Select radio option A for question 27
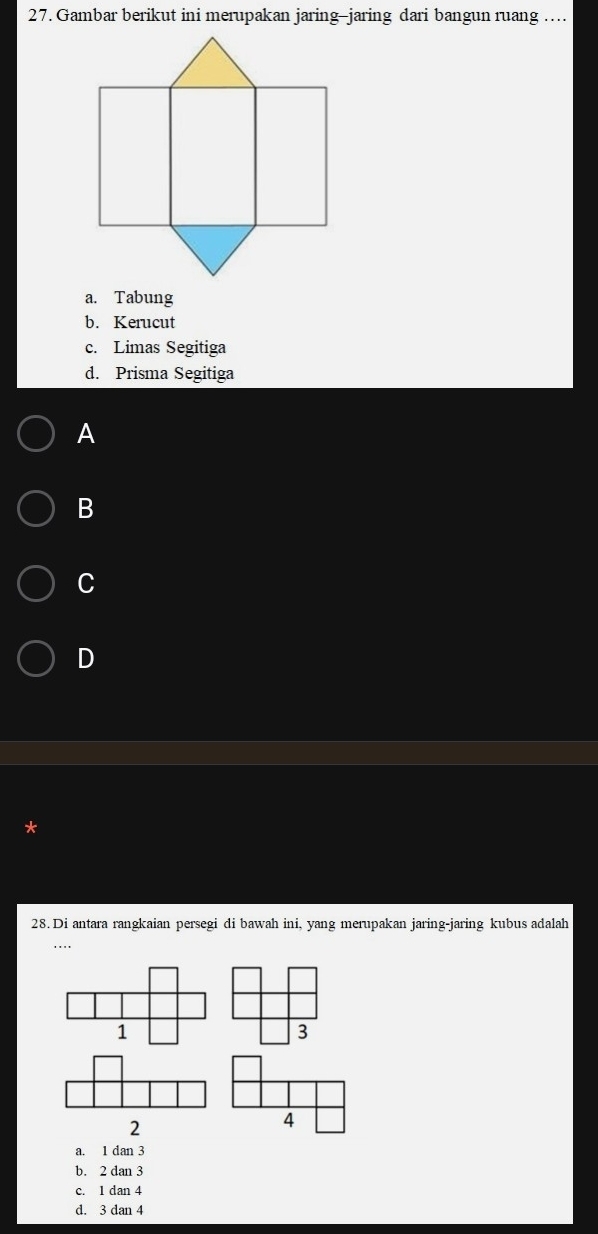Screen dimensions: 598x1234 tap(36, 434)
